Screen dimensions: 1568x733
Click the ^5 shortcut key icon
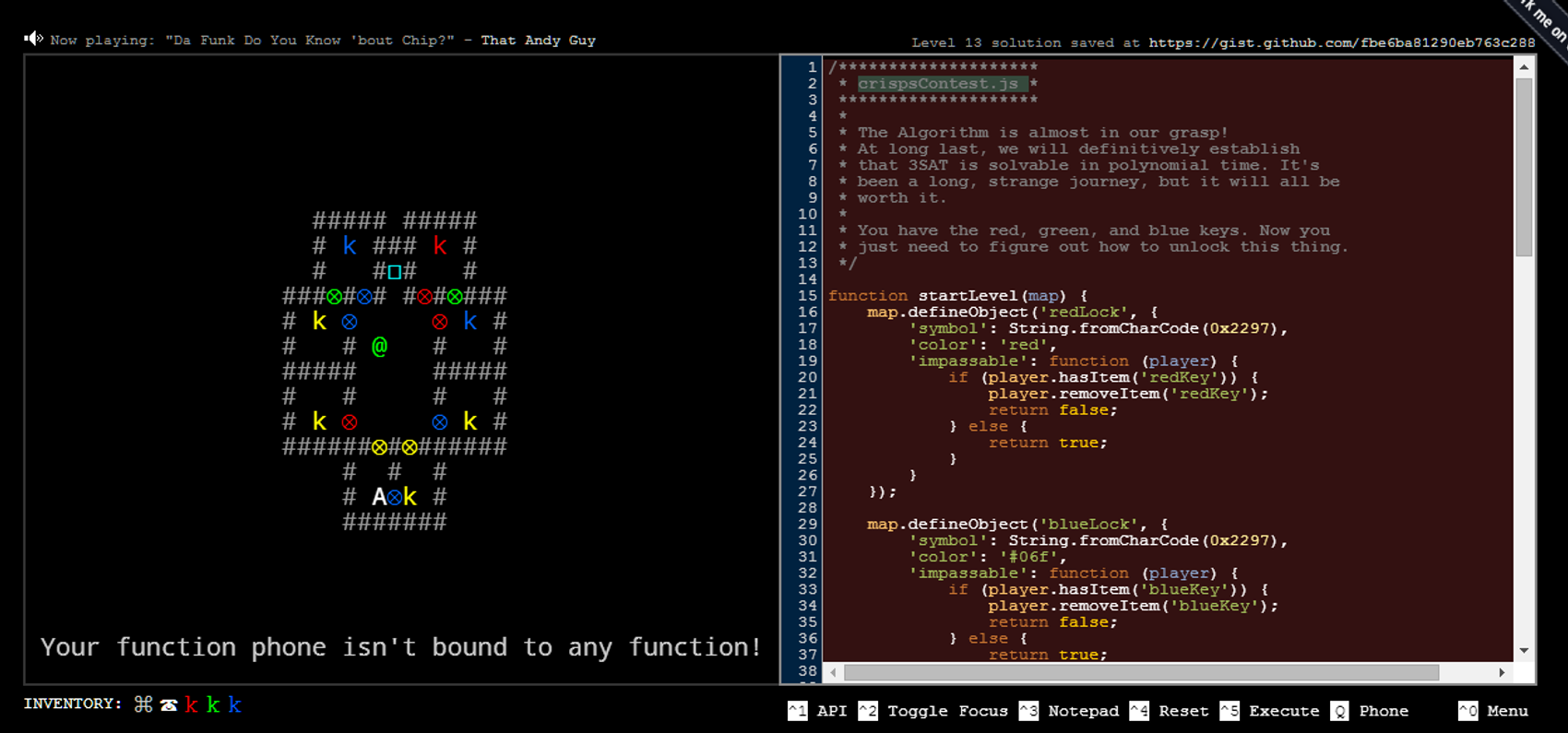(x=1229, y=711)
